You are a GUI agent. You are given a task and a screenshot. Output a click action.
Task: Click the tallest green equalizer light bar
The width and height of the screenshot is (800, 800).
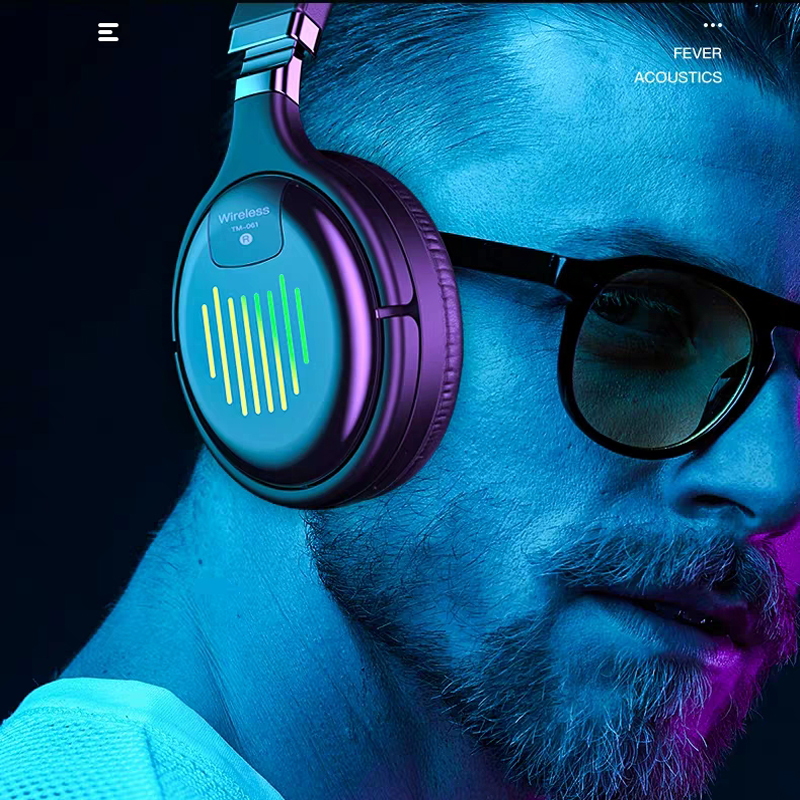point(285,333)
